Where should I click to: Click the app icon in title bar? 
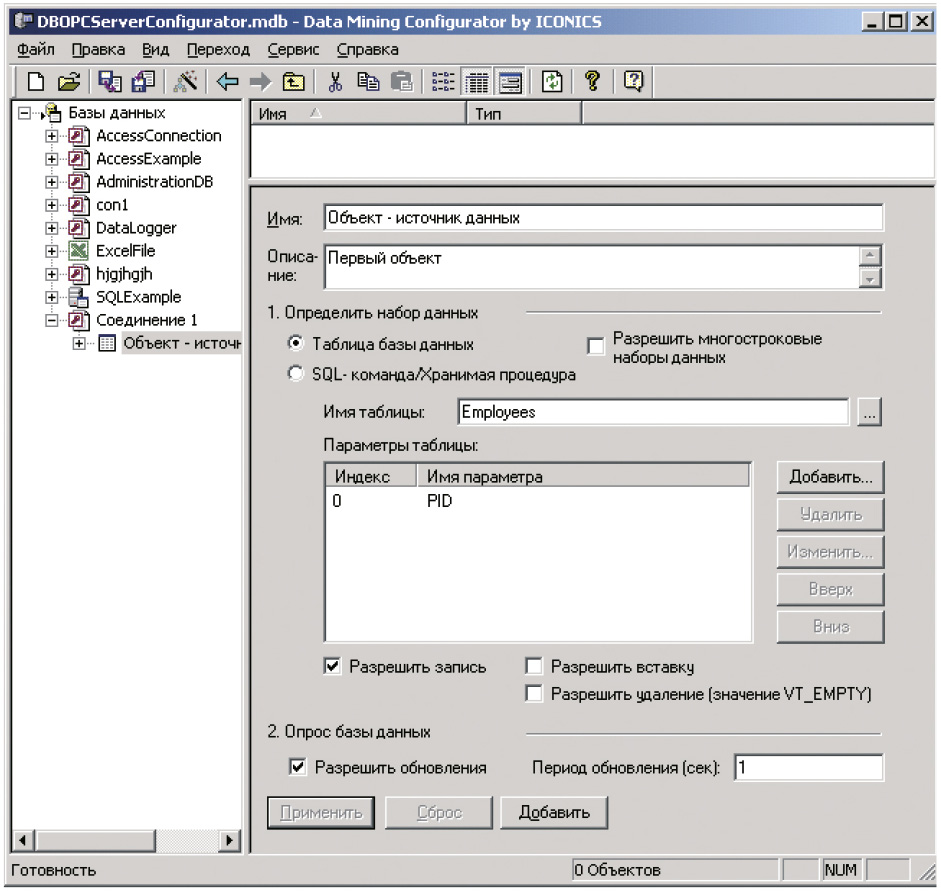tap(23, 21)
